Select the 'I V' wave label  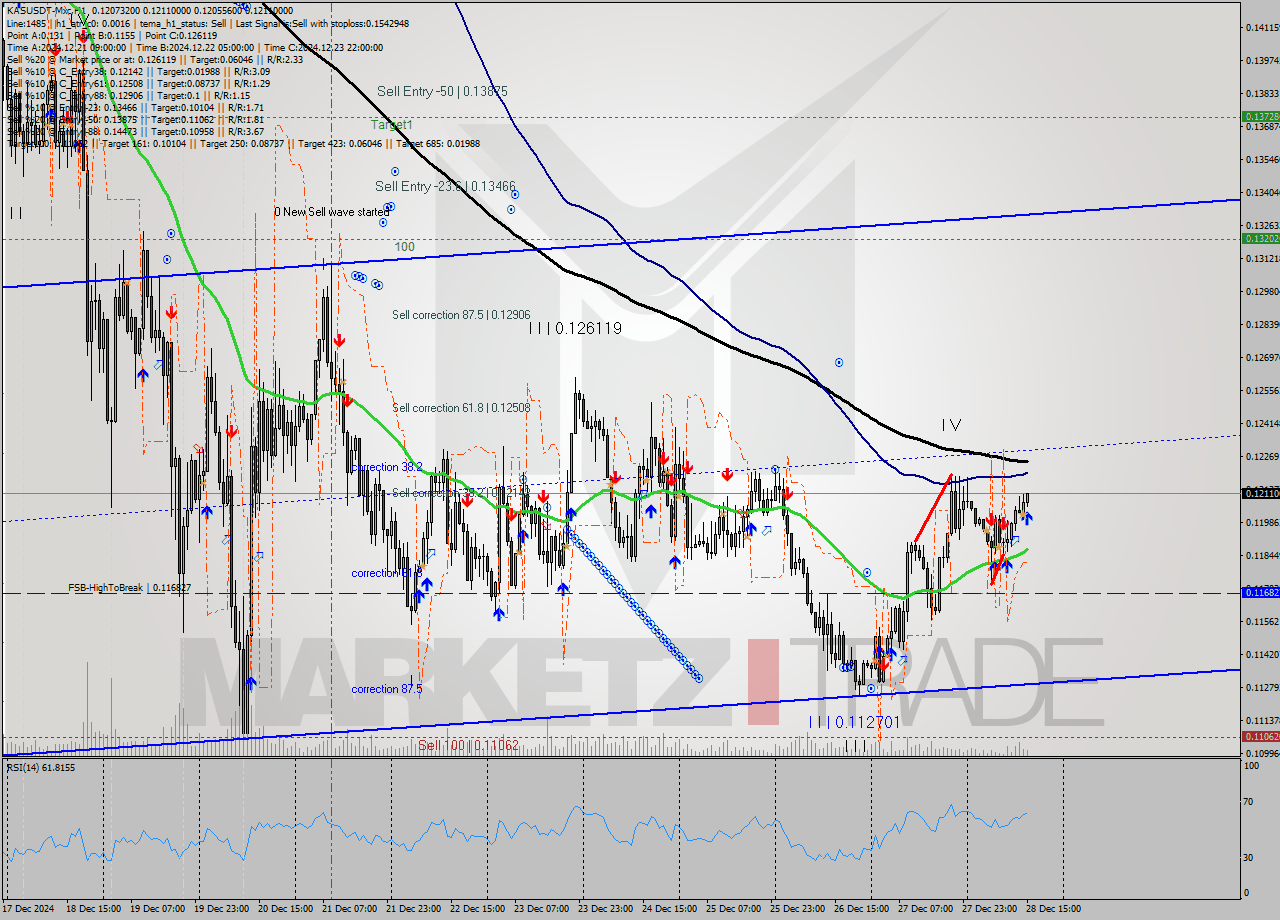[951, 425]
